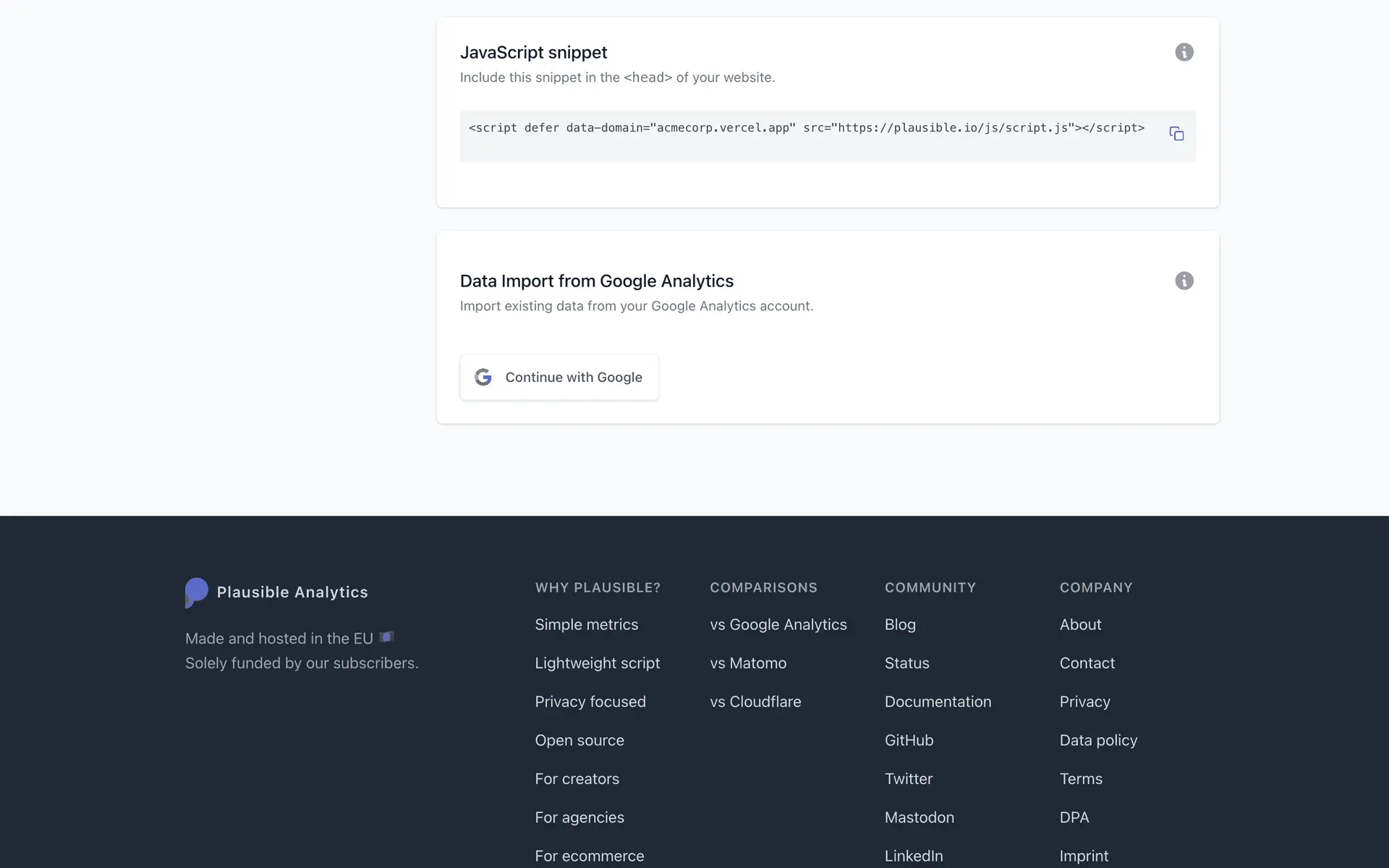Click the Data policy link

(1097, 740)
